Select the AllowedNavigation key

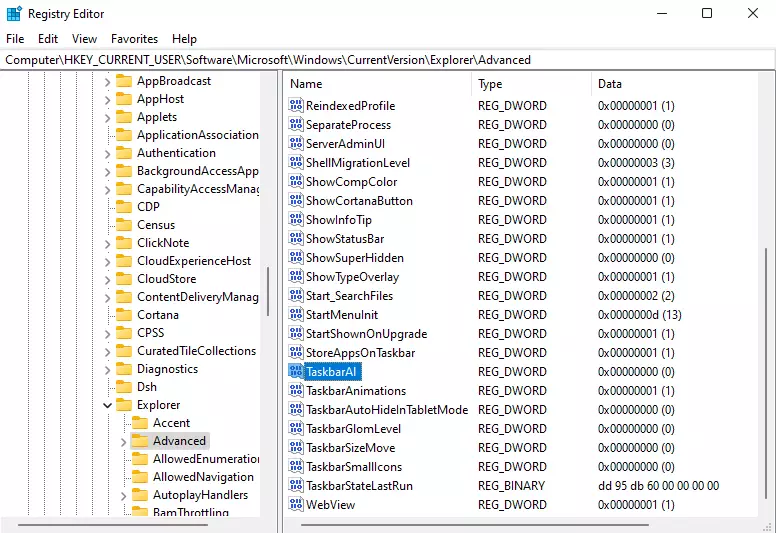point(203,477)
